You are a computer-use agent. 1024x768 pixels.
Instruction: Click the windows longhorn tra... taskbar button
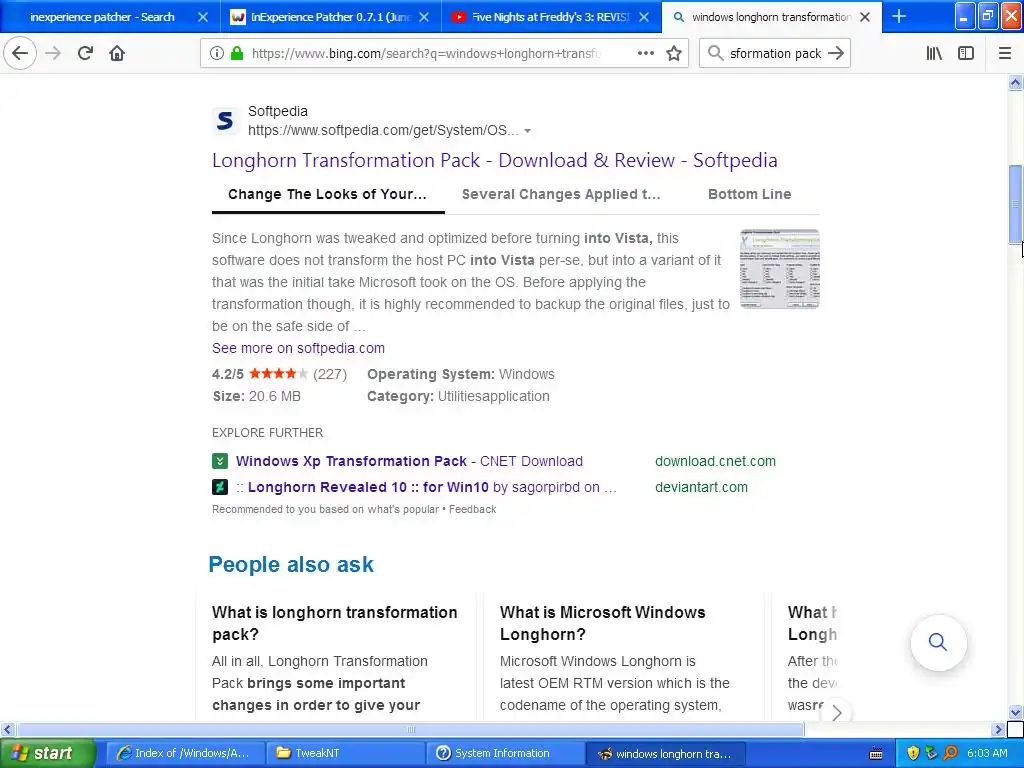665,754
